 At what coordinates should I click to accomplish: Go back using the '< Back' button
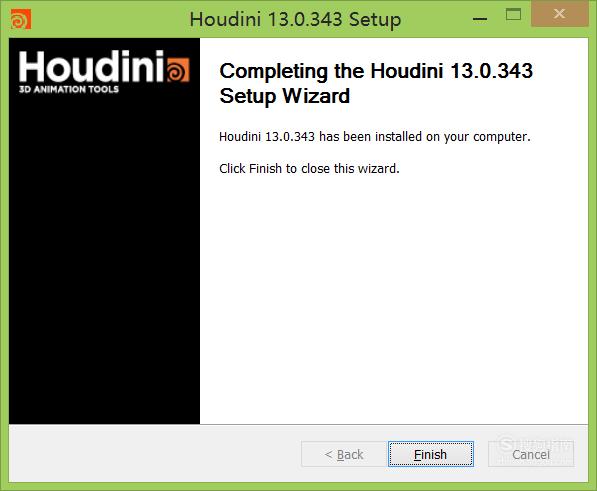pyautogui.click(x=344, y=454)
